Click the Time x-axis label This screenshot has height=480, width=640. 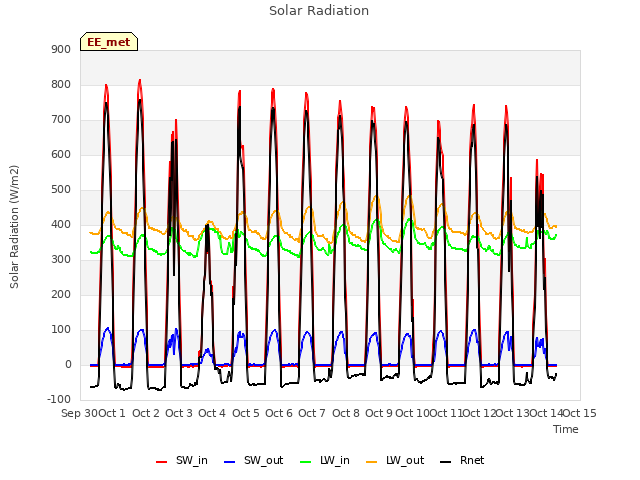coord(566,429)
